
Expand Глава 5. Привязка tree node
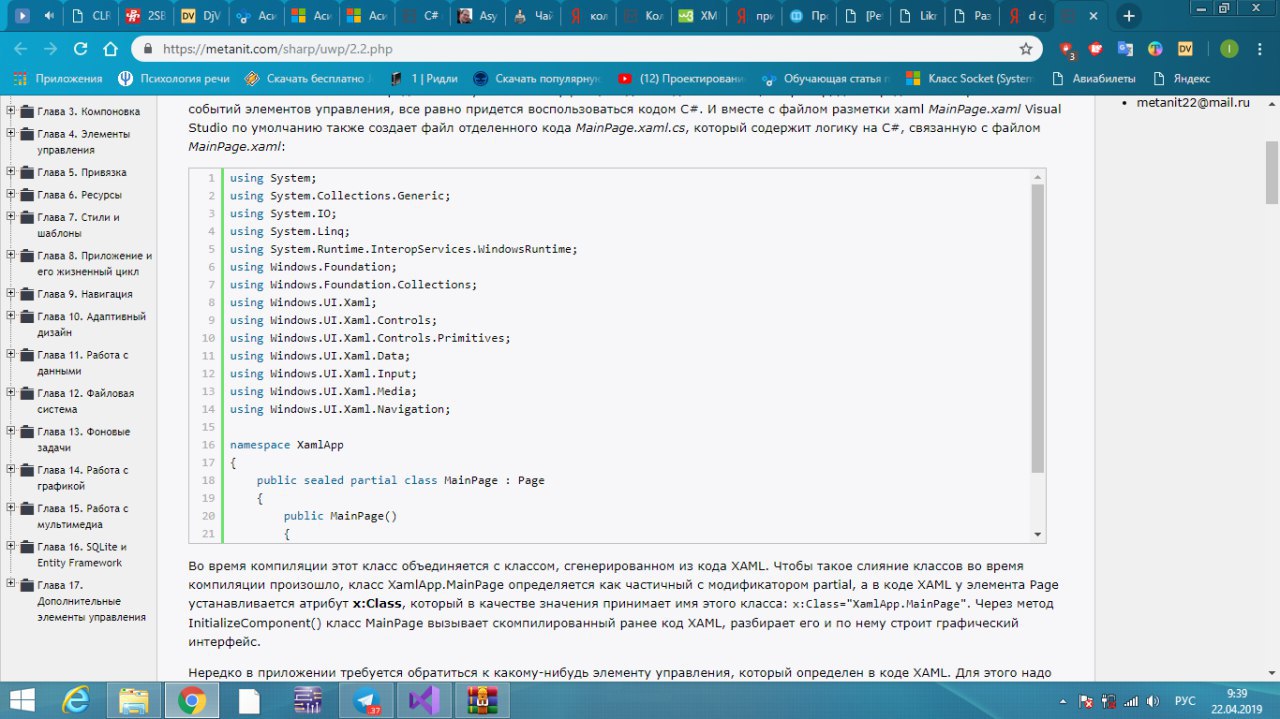pyautogui.click(x=11, y=172)
